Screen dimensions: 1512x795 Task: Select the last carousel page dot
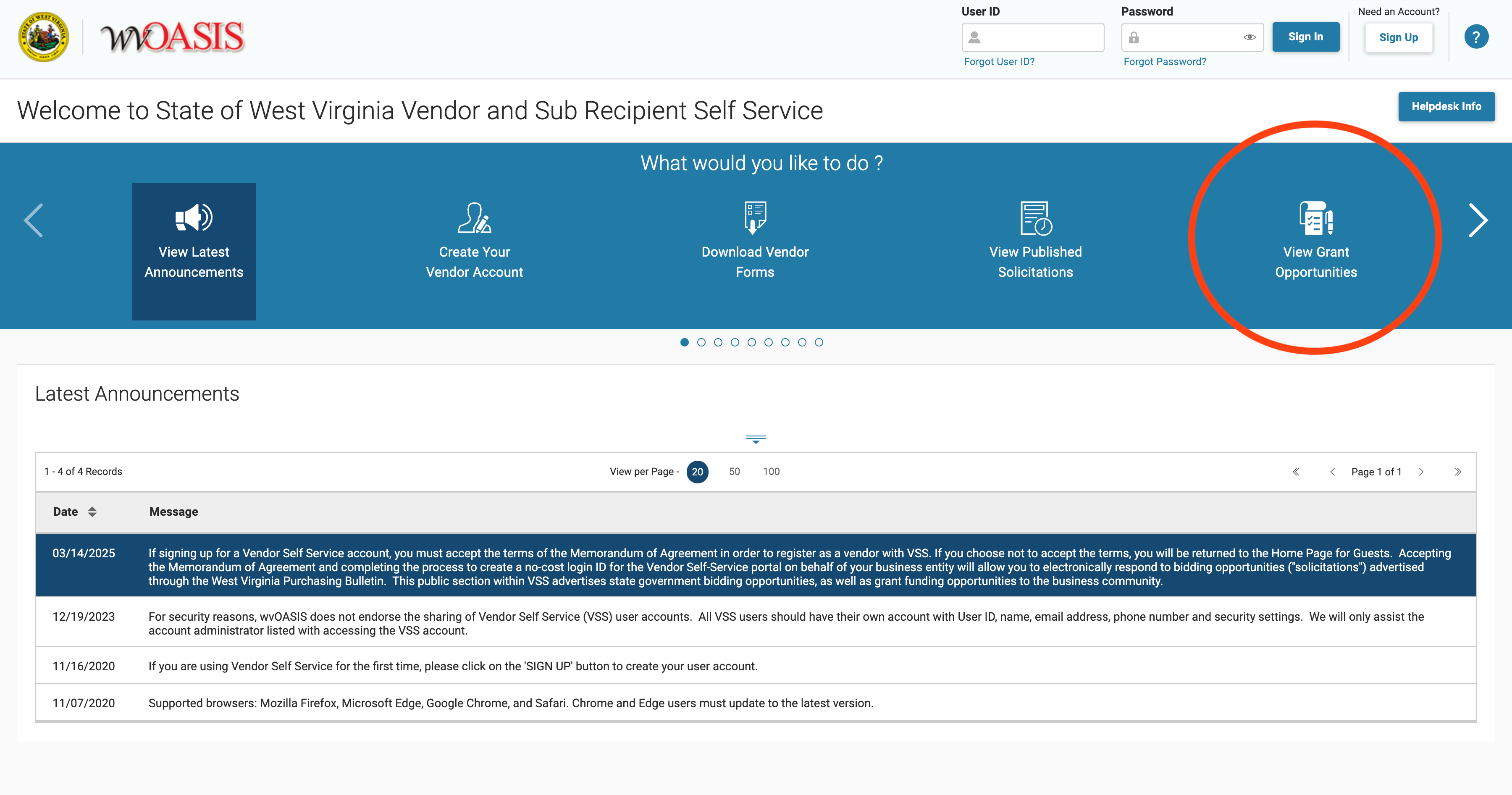click(819, 342)
